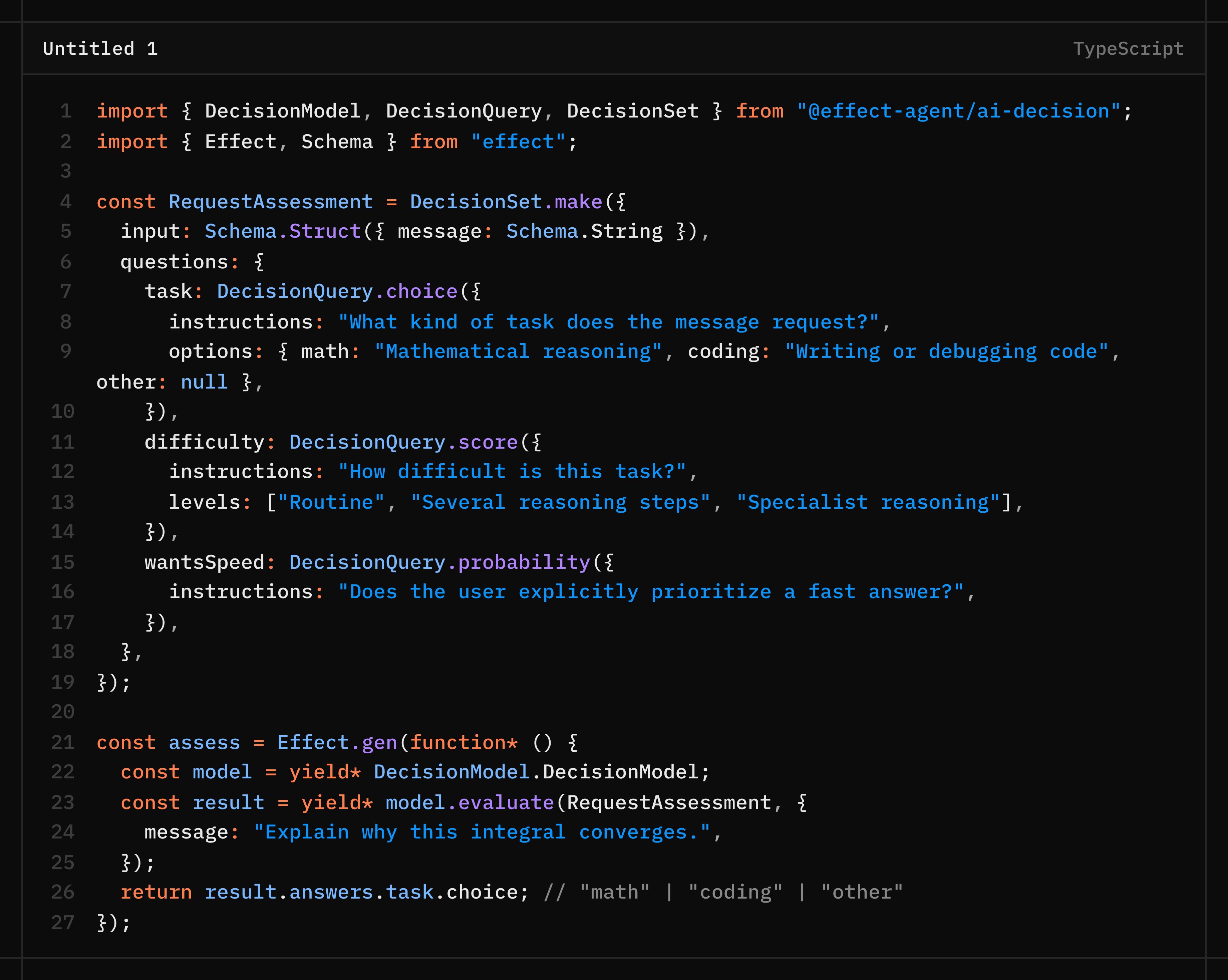This screenshot has height=980, width=1228.
Task: Click the "How difficult is this task?" string
Action: click(512, 472)
